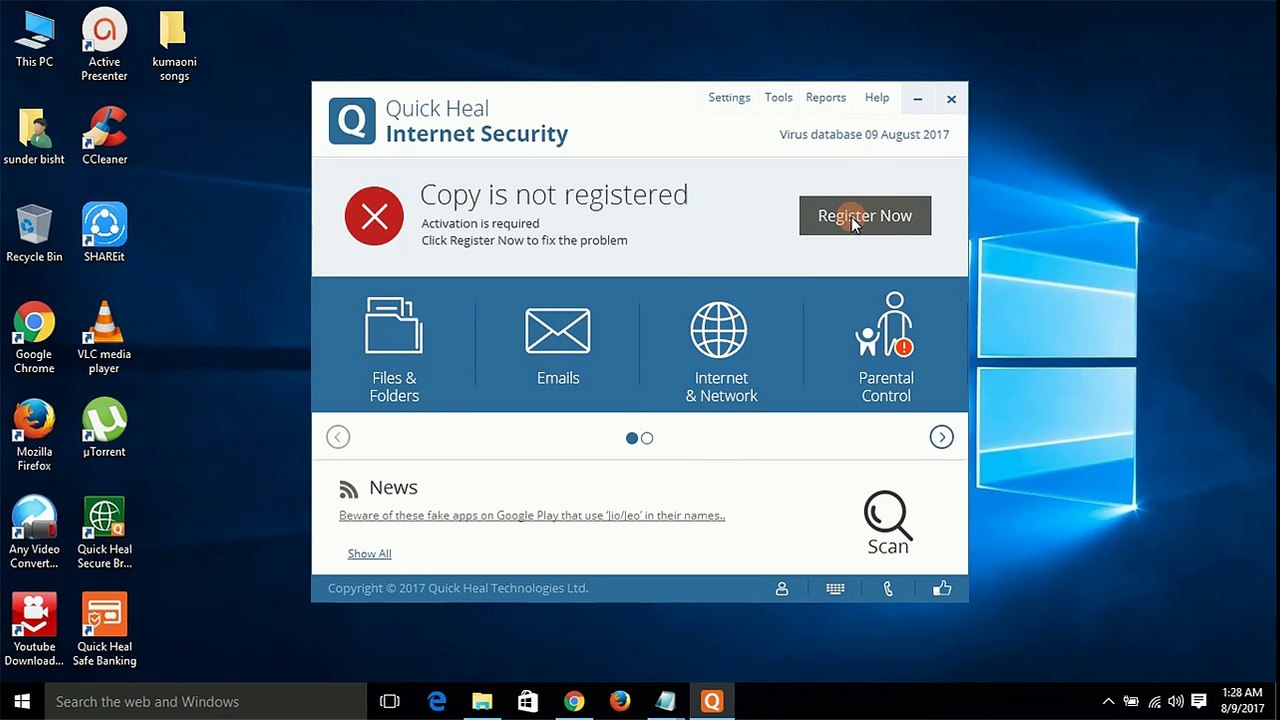
Task: Click the phone support icon in footer
Action: pyautogui.click(x=888, y=589)
